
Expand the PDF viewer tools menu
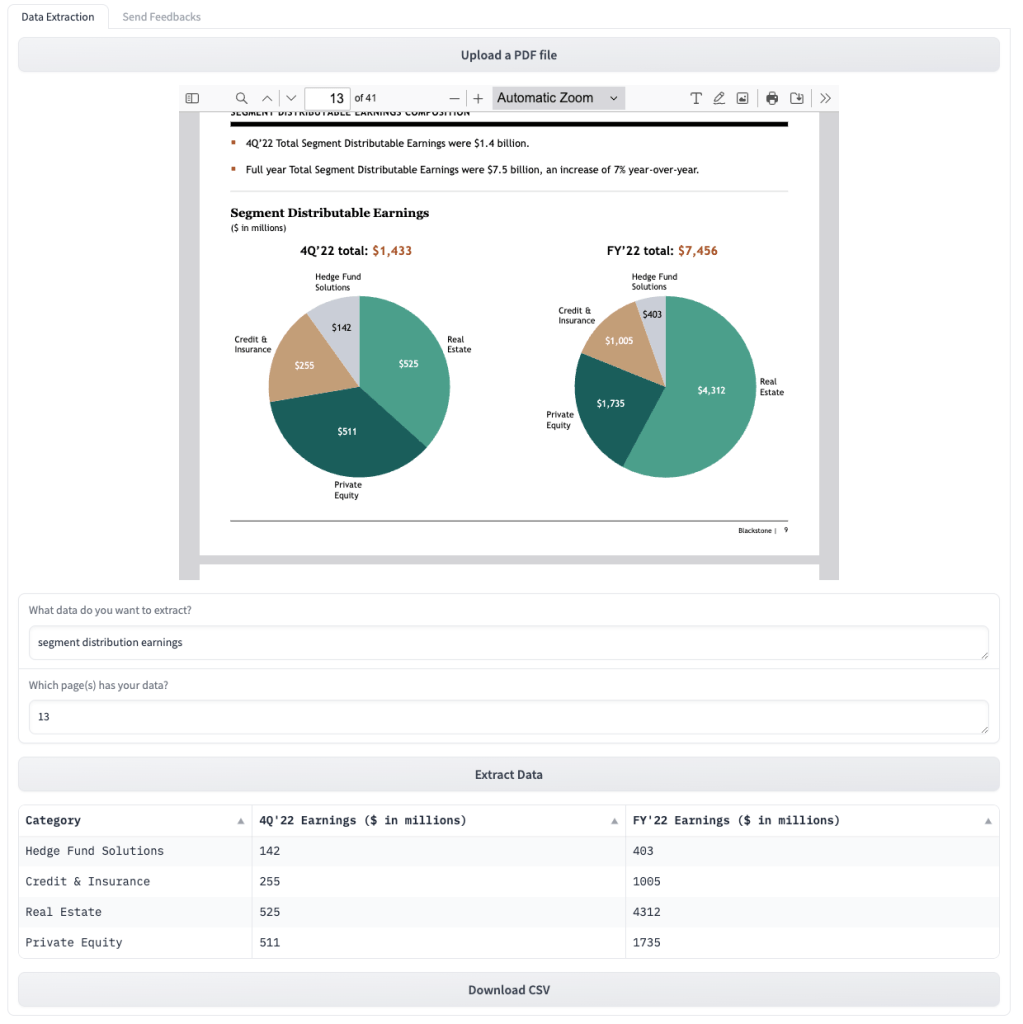(x=825, y=98)
